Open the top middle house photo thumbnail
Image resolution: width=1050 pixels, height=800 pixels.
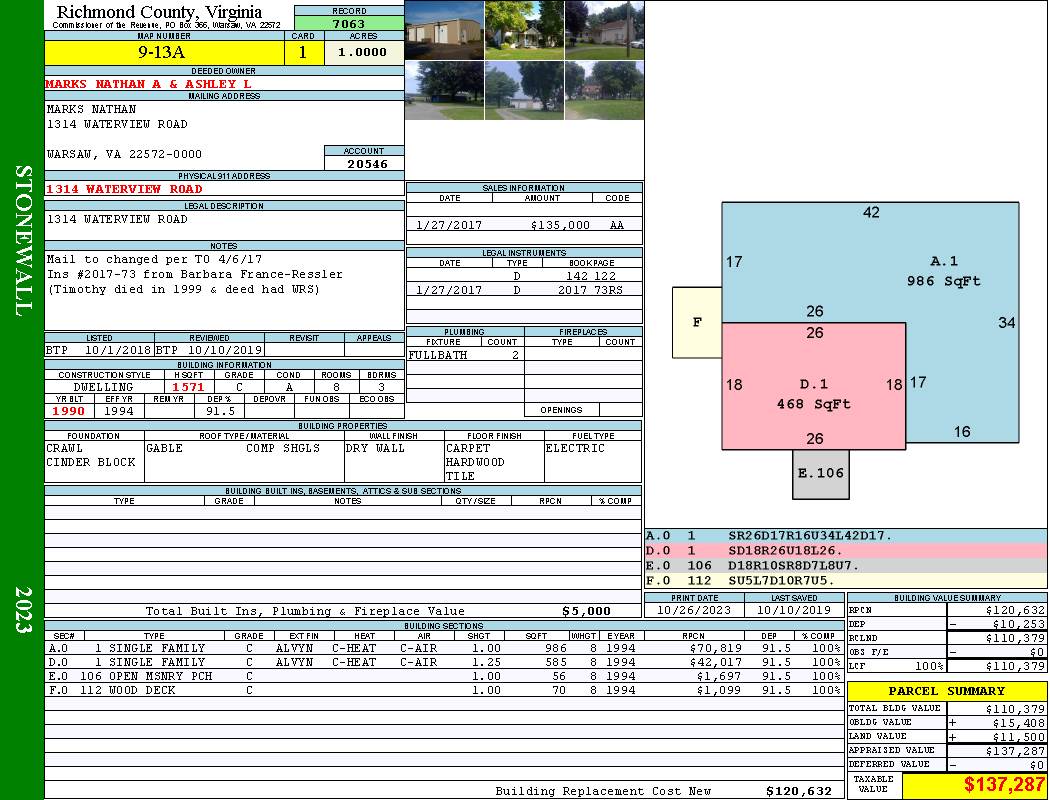click(524, 30)
